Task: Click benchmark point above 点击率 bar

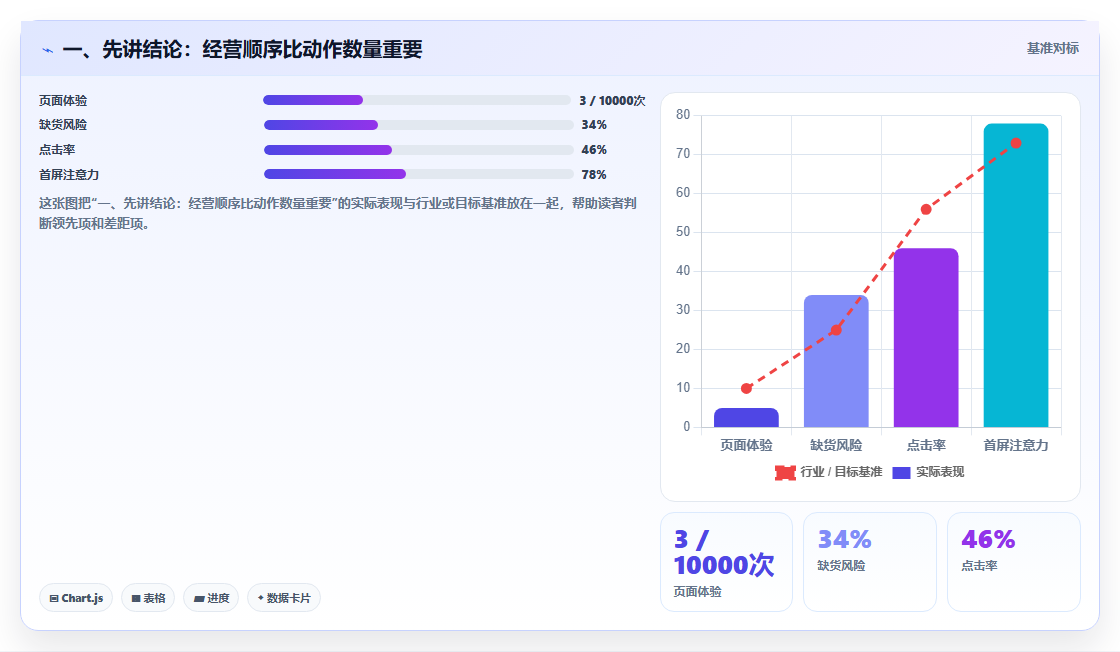Action: [926, 209]
